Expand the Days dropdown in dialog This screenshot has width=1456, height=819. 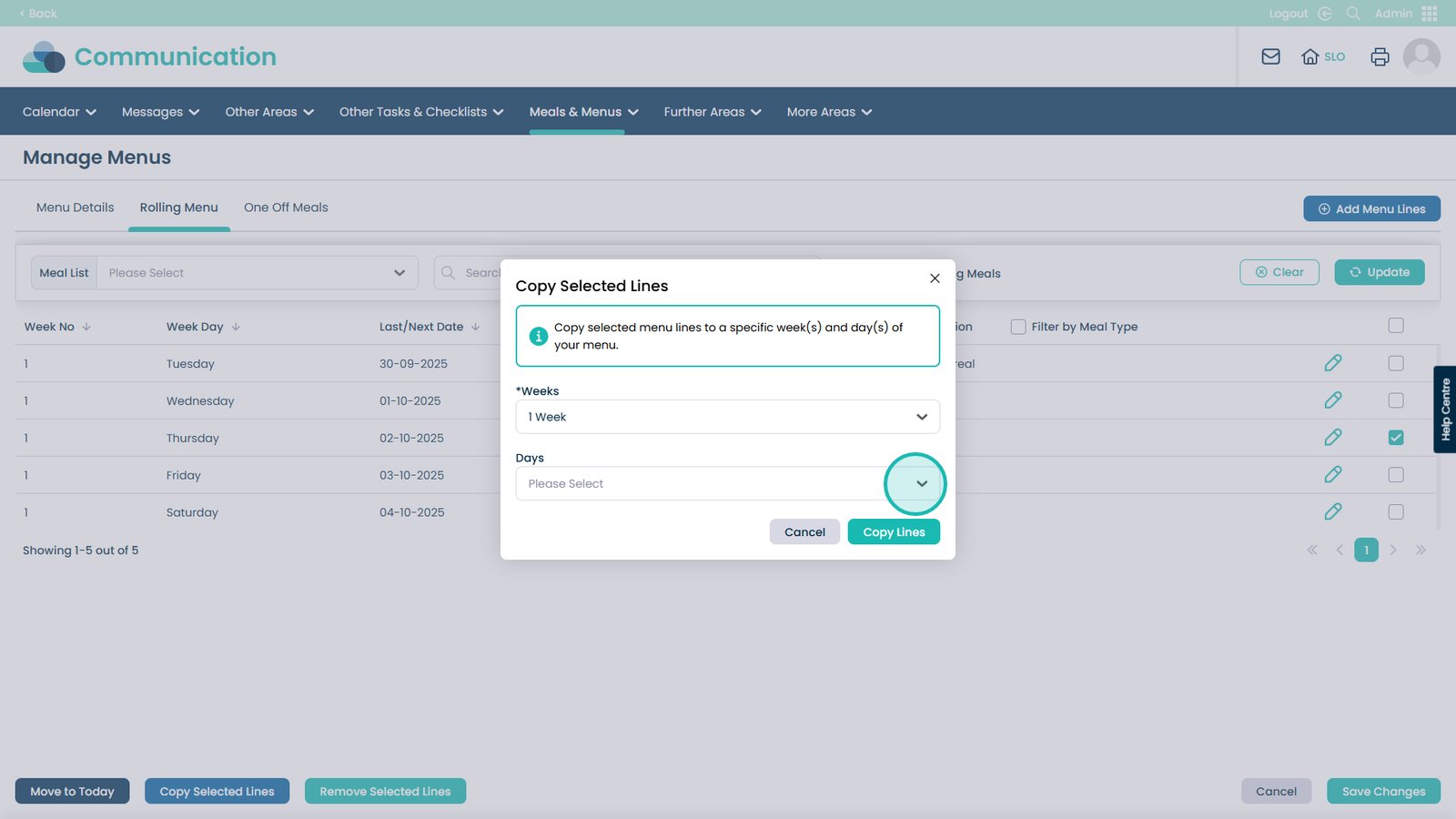(x=921, y=483)
